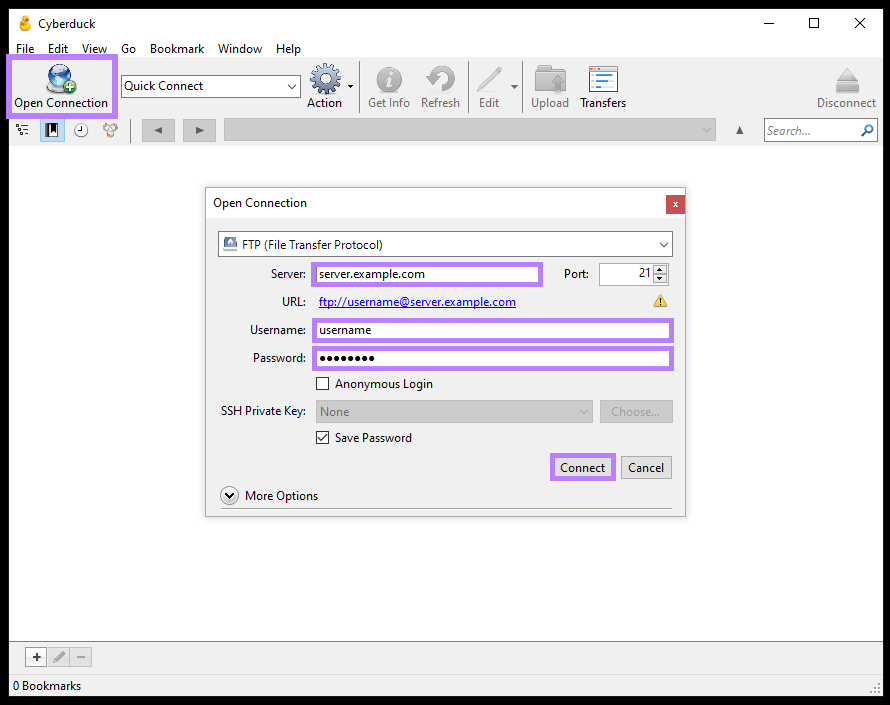Image resolution: width=890 pixels, height=705 pixels.
Task: Show the History view
Action: click(x=80, y=130)
